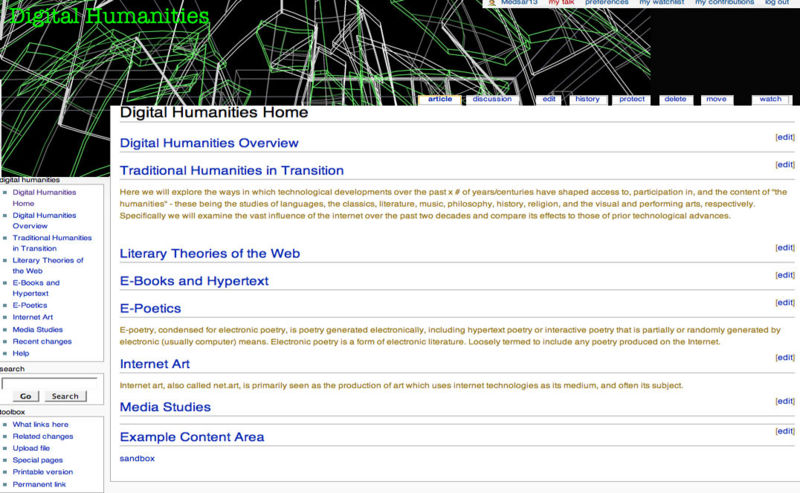The image size is (800, 493).
Task: Click the paragraph beginning 'E-poetry, condensed for electronic poetry'
Action: coord(450,336)
